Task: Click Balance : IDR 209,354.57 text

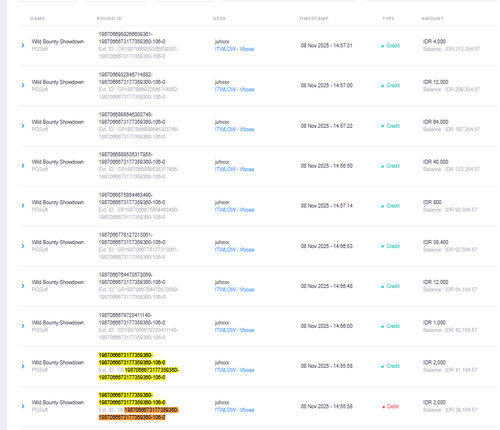Action: coord(451,89)
